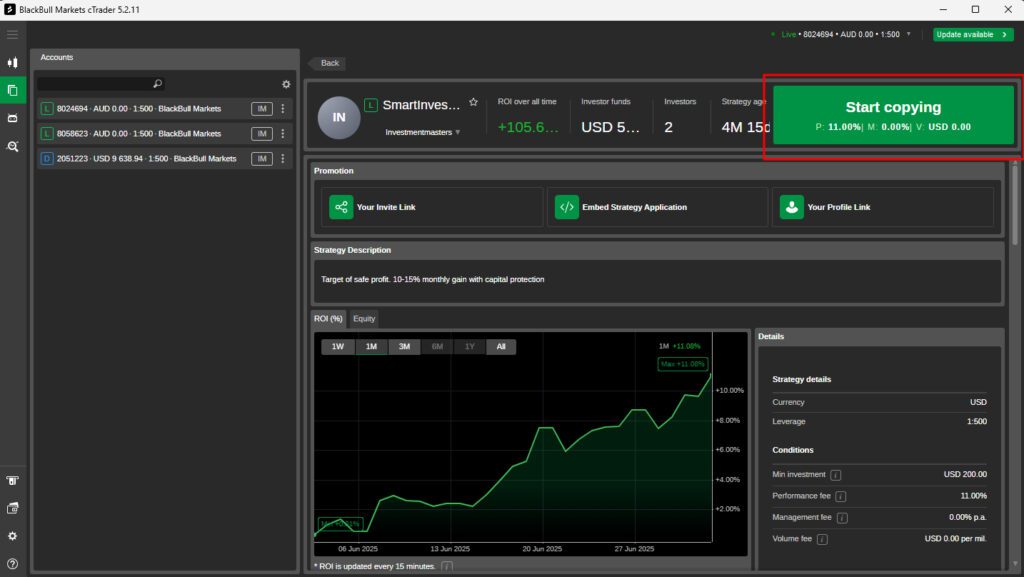Click the Leverage 1:500 value
The image size is (1024, 577).
click(976, 422)
